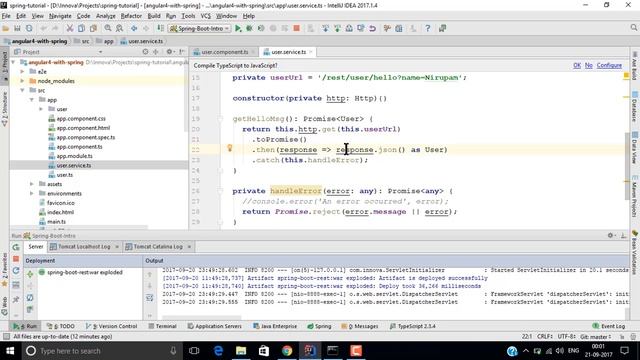Screen dimensions: 640x360
Task: Toggle soft-wrap in Output panel
Action: click(x=150, y=298)
